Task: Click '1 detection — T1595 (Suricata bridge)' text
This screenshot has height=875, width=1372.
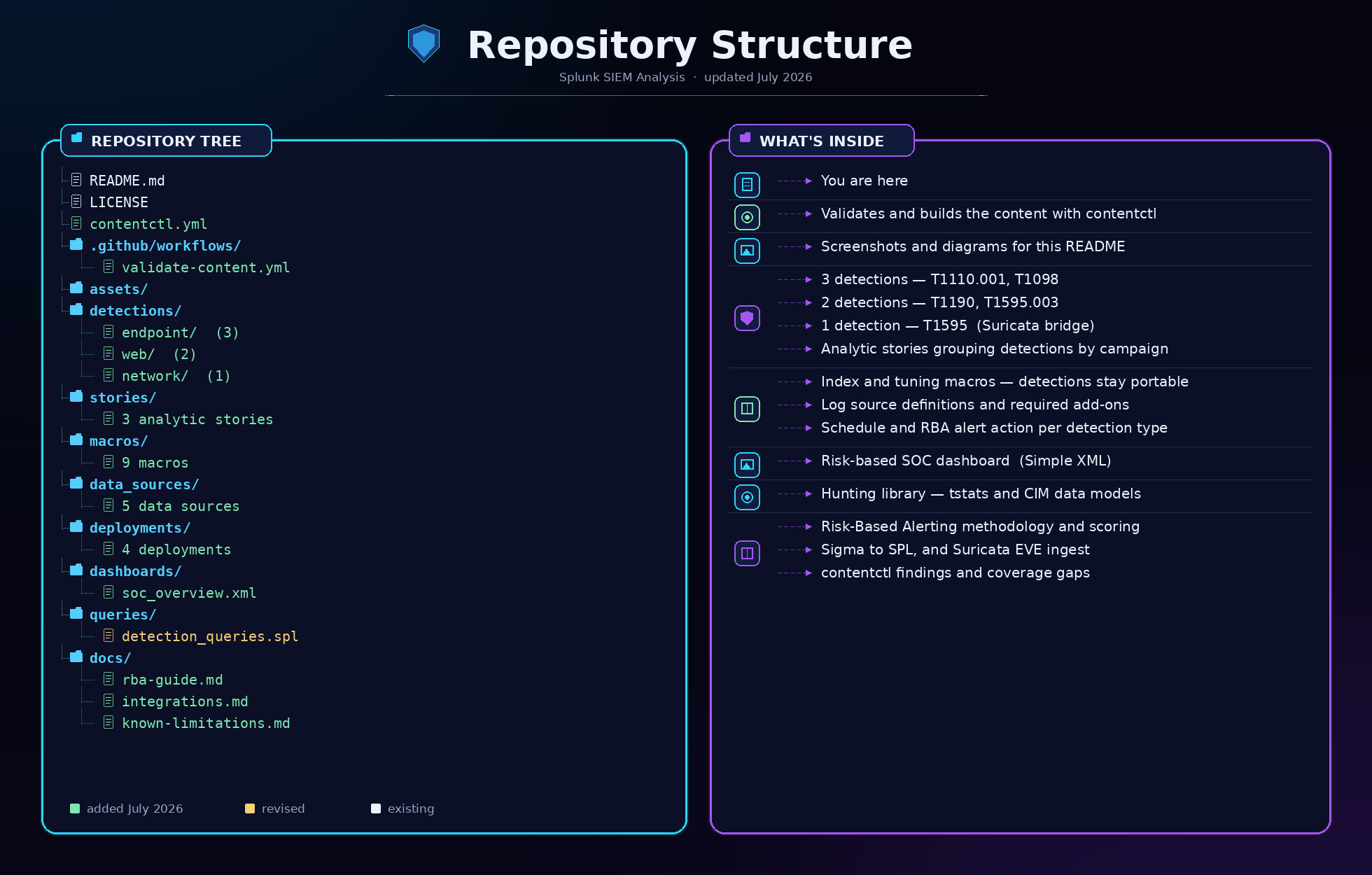Action: [x=958, y=325]
